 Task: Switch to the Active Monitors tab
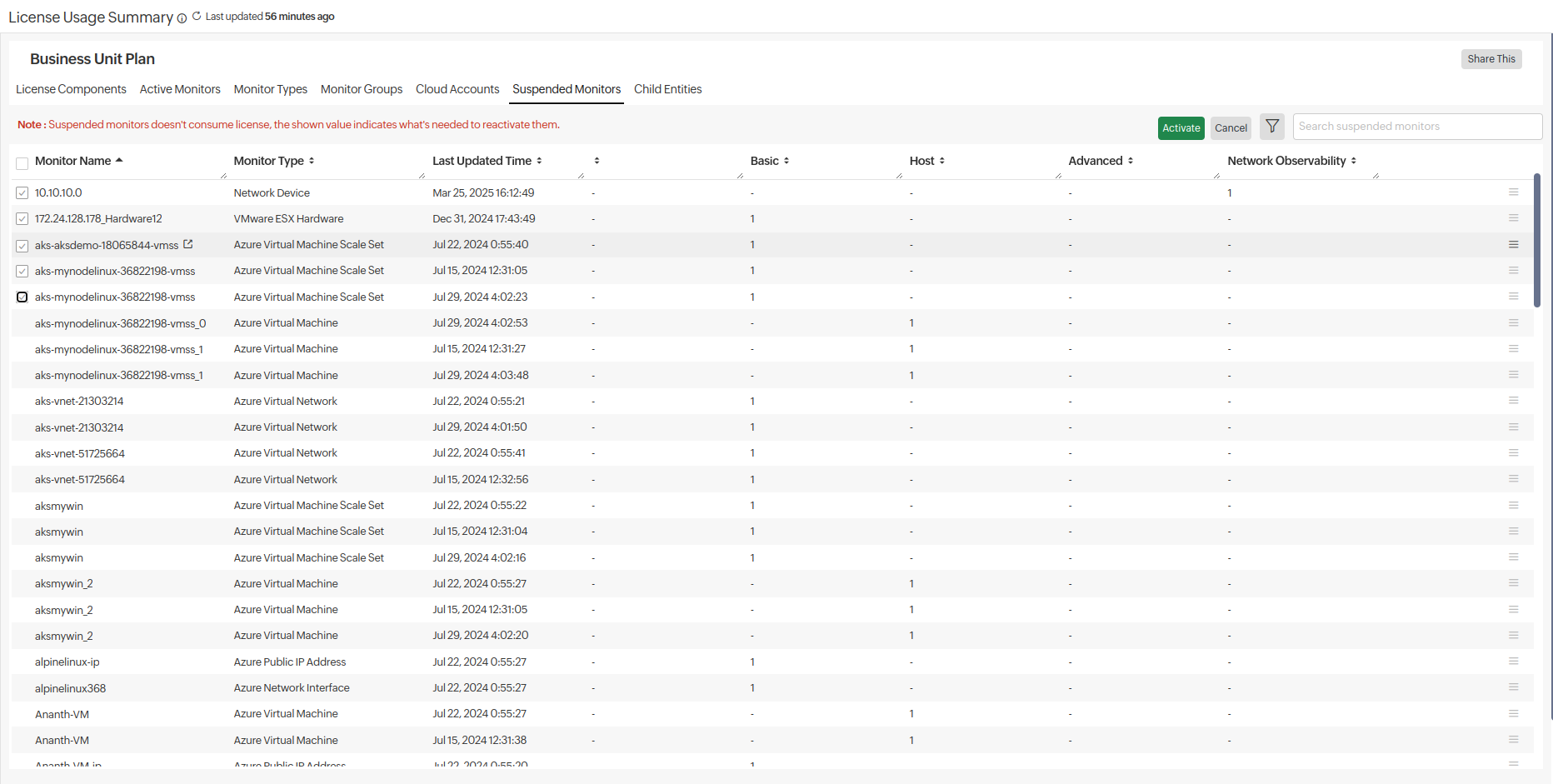tap(180, 89)
